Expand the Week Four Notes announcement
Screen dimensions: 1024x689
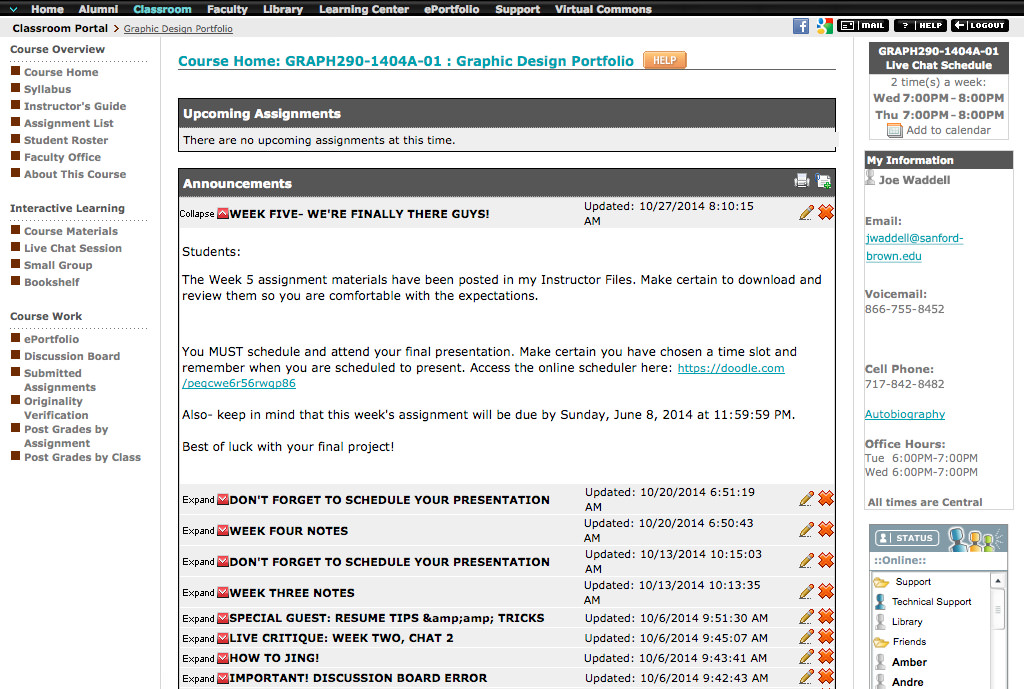[x=198, y=531]
